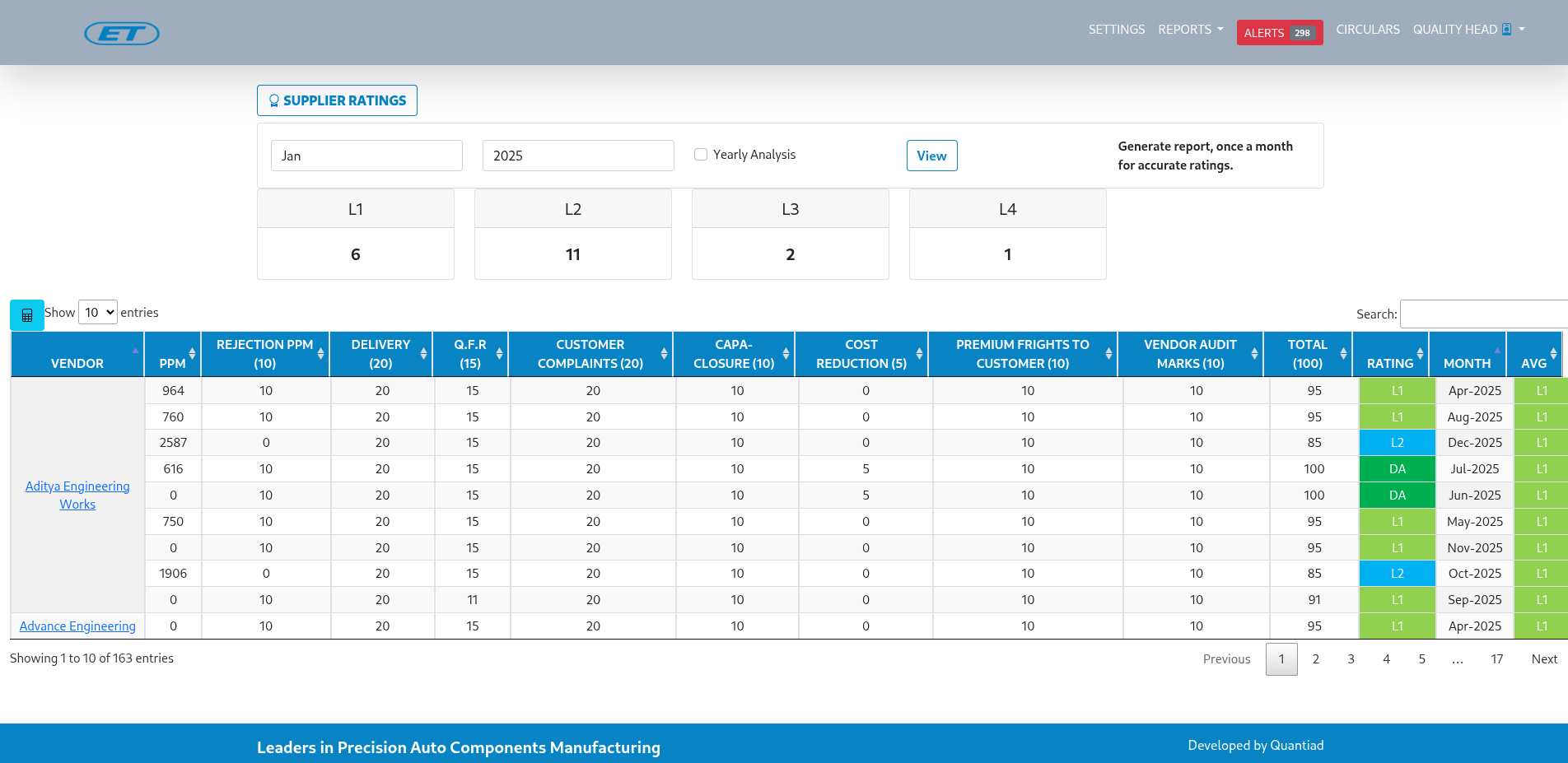Sort by Q.F.R (15) column arrows
Screen dimensions: 1568x763
pos(499,354)
